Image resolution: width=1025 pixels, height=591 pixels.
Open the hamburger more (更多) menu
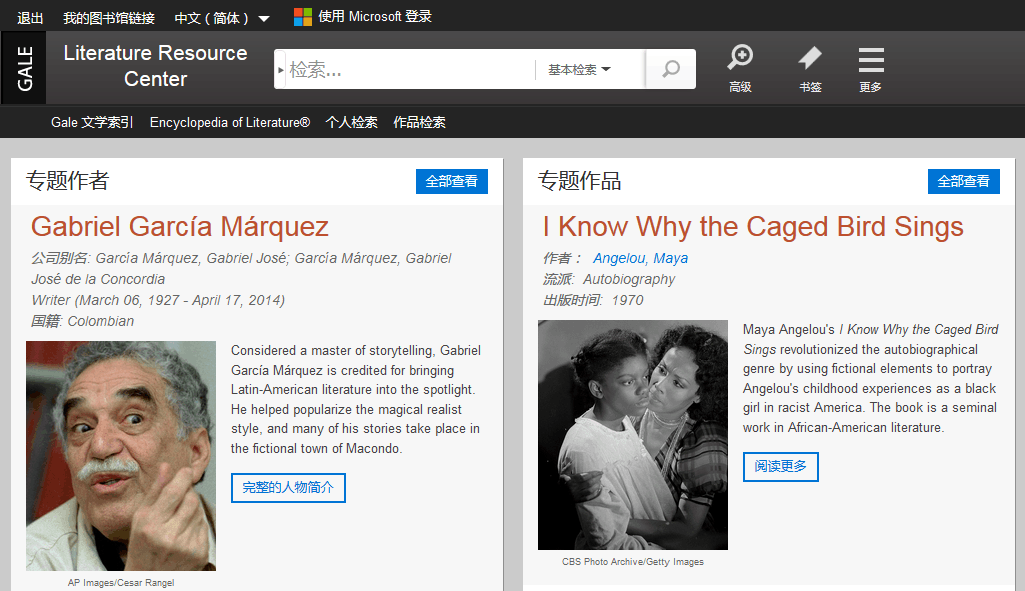pyautogui.click(x=871, y=68)
